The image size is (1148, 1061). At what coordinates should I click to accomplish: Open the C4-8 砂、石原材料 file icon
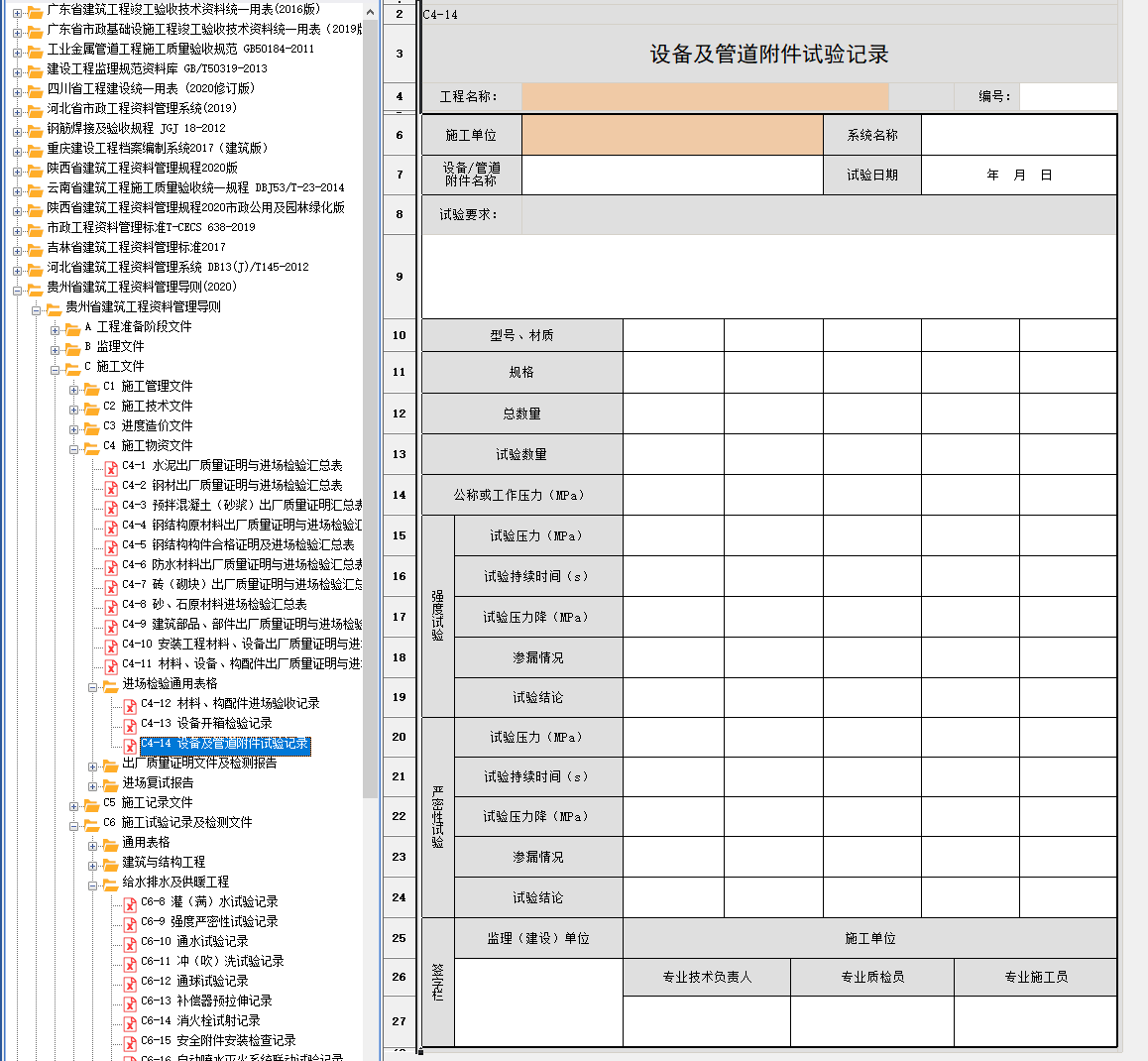coord(111,606)
